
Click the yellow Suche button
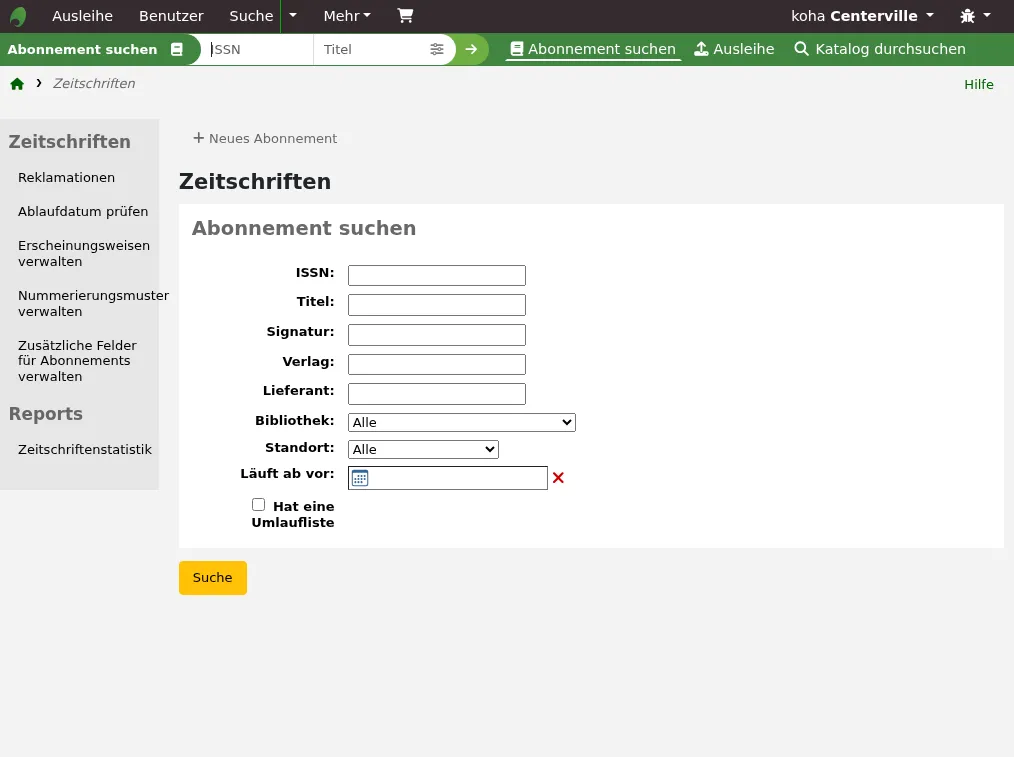click(x=213, y=578)
